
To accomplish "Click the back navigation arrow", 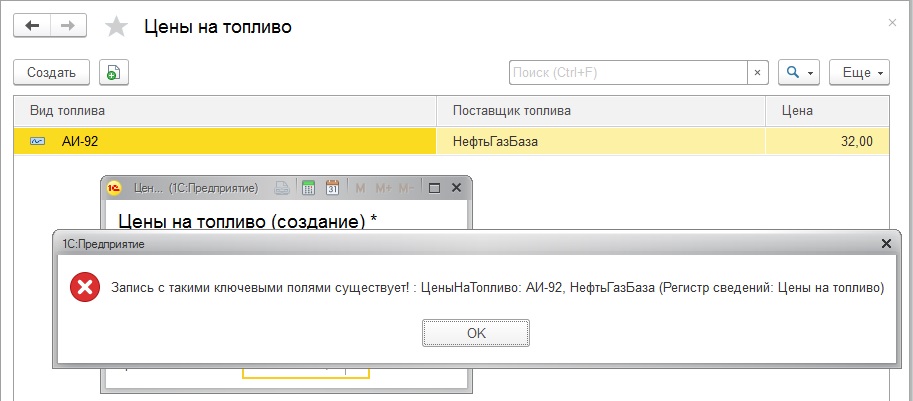I will (33, 26).
